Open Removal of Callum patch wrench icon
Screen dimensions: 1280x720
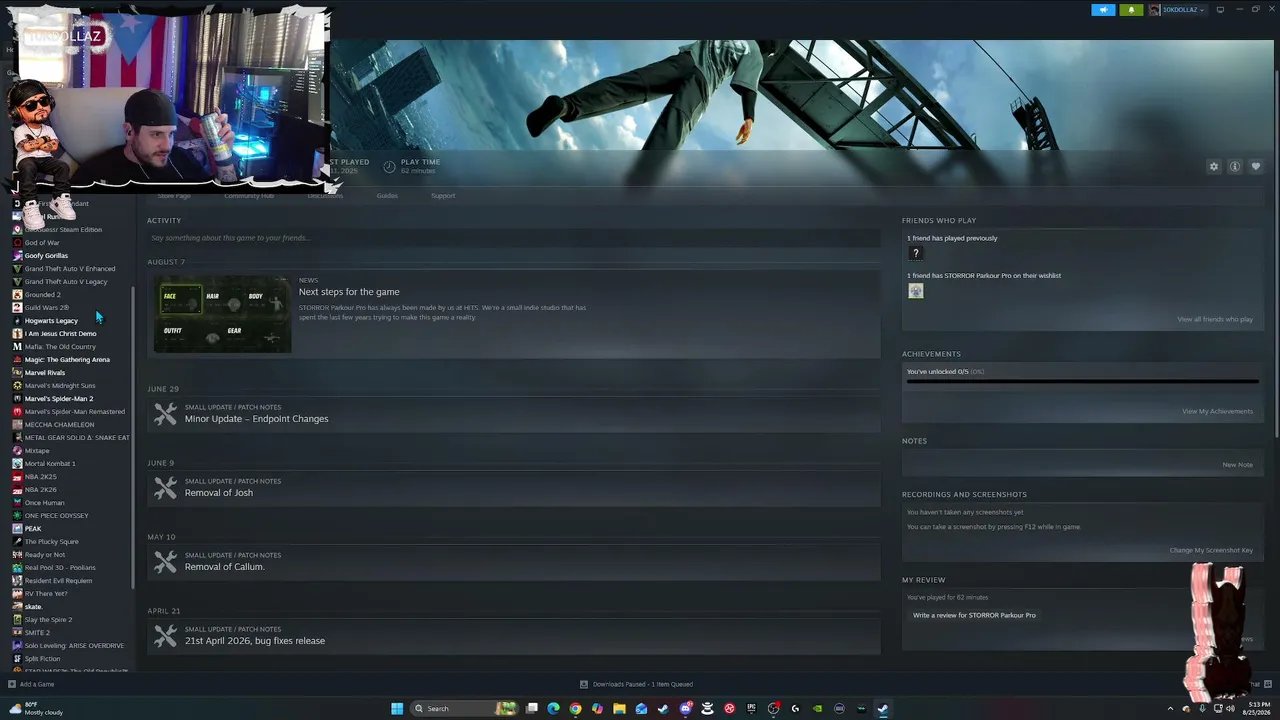point(166,562)
